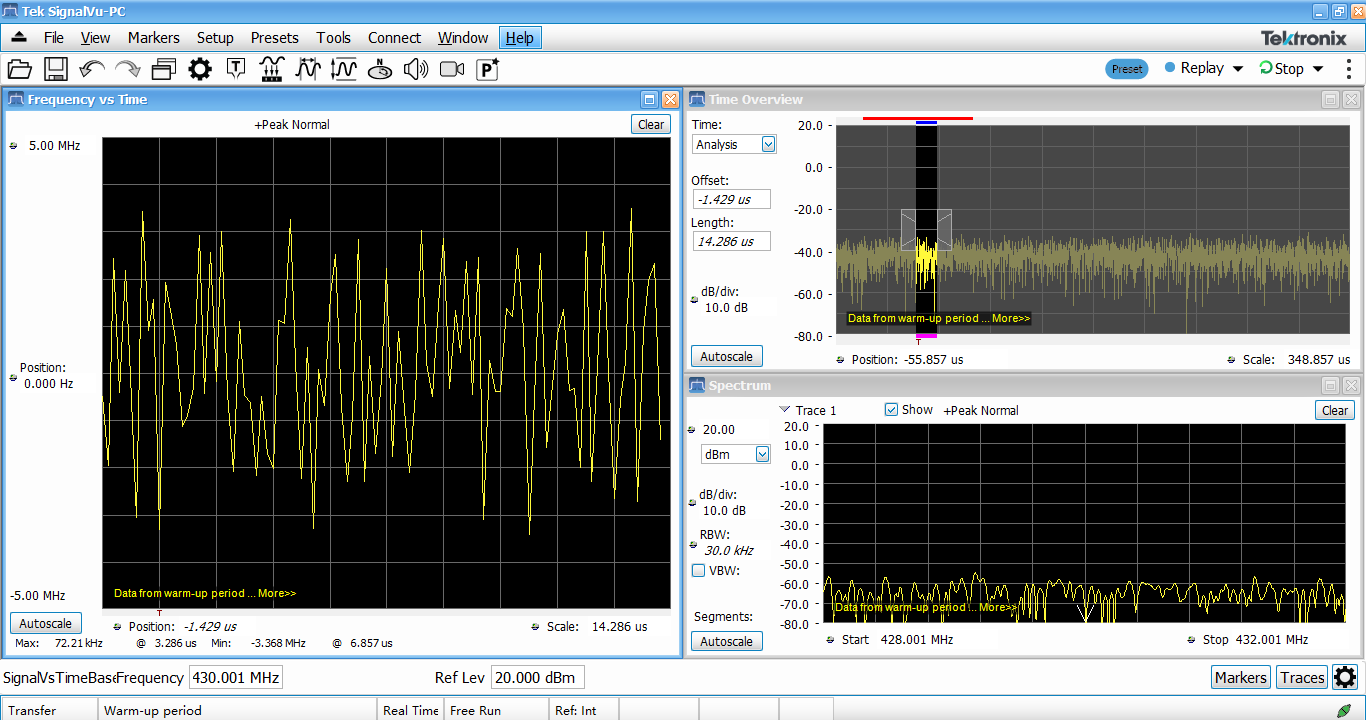The height and width of the screenshot is (720, 1366).
Task: Open the Presets menu
Action: [x=275, y=38]
